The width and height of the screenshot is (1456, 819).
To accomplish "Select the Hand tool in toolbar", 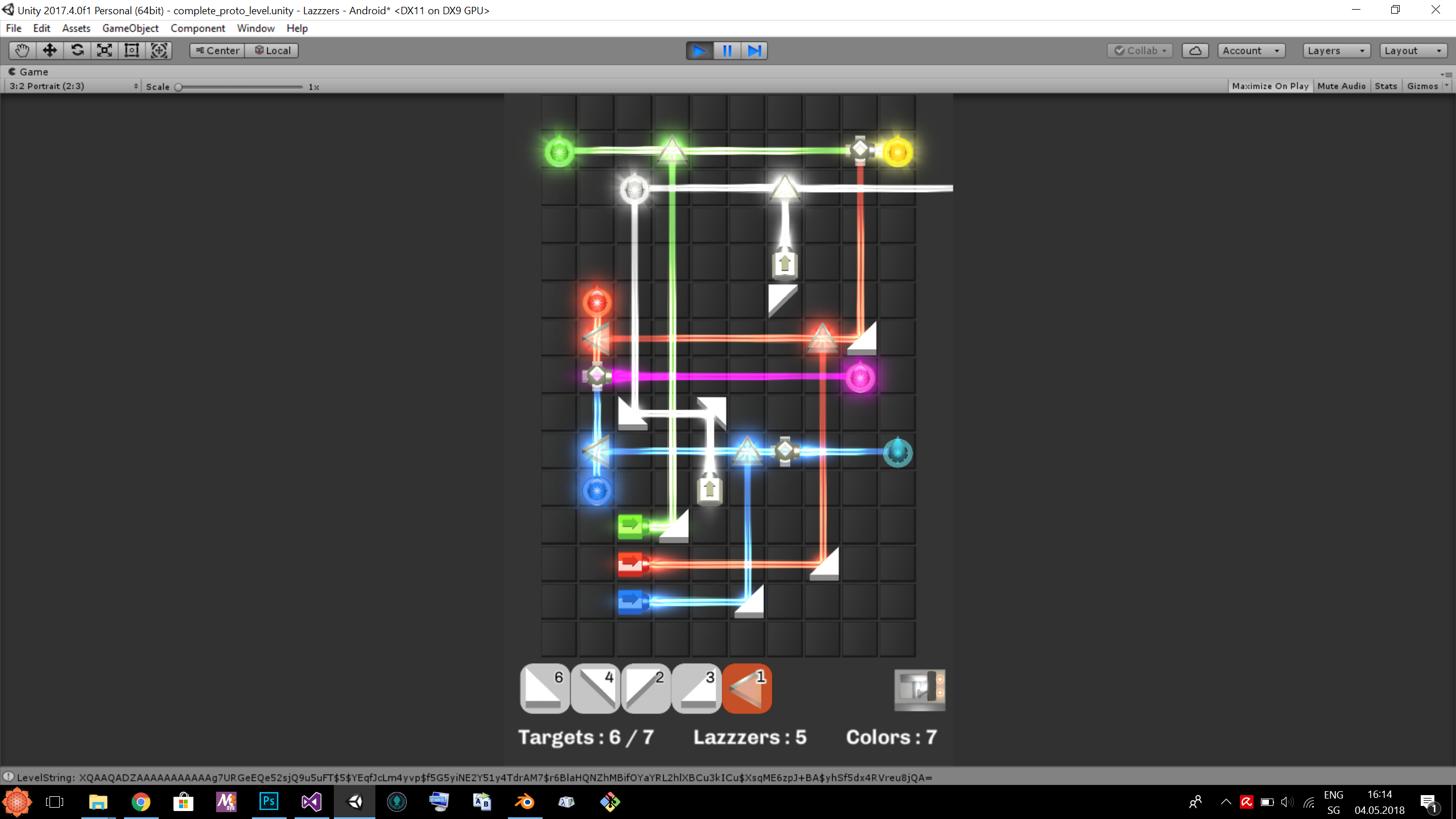I will (x=22, y=51).
